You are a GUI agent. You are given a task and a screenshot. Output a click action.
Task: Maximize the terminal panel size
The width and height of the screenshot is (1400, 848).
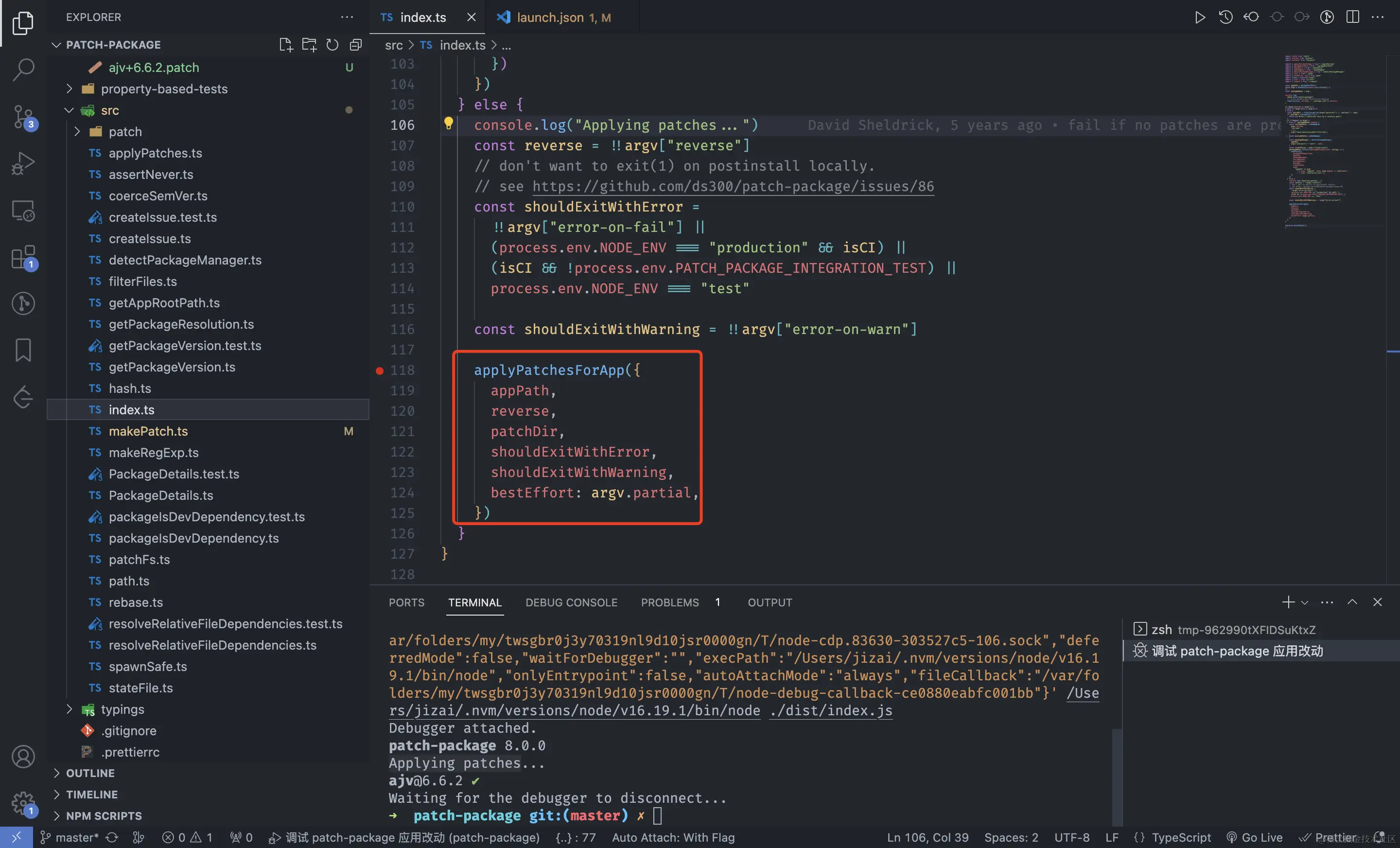1352,602
